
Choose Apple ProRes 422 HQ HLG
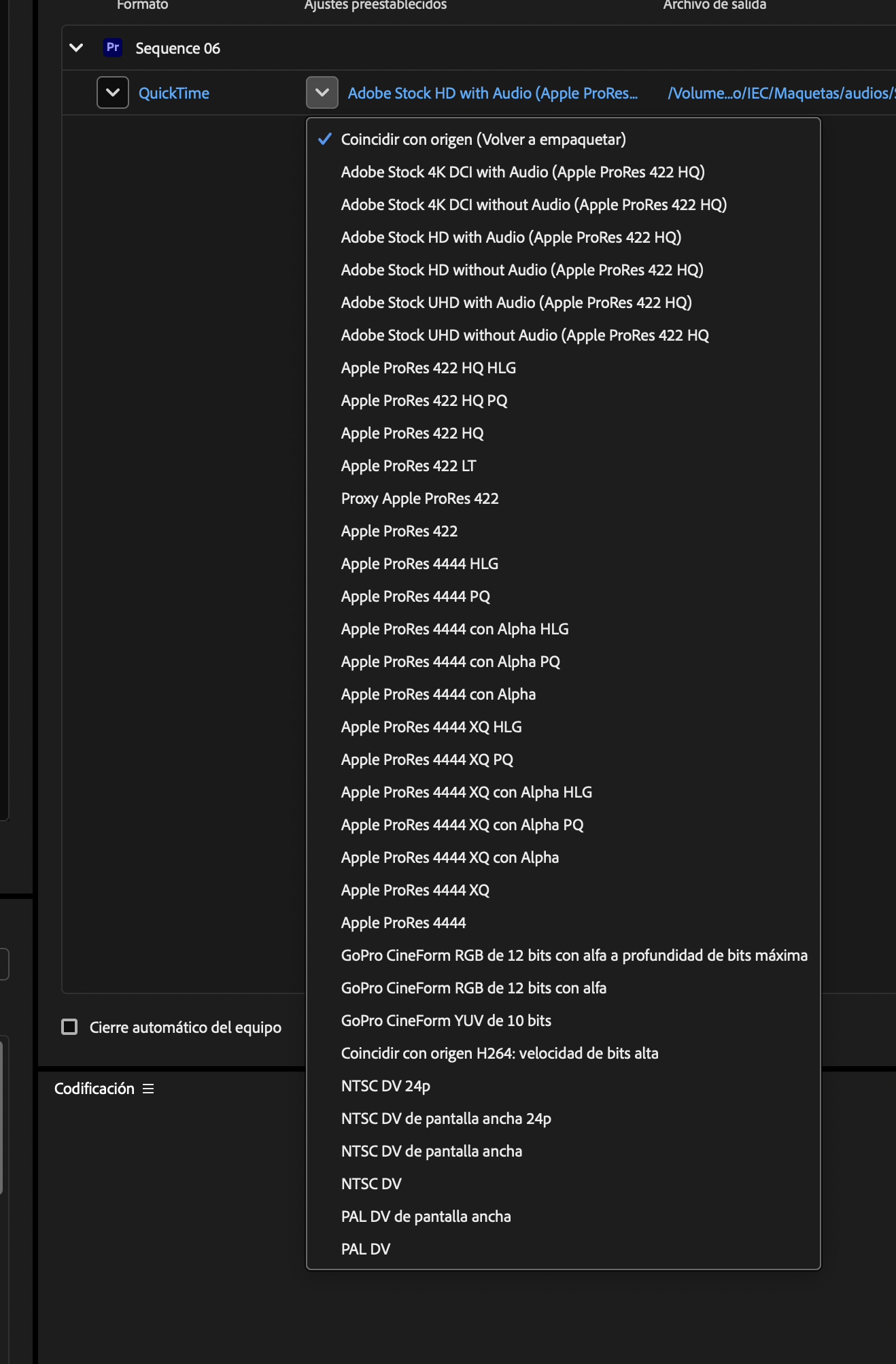(428, 368)
